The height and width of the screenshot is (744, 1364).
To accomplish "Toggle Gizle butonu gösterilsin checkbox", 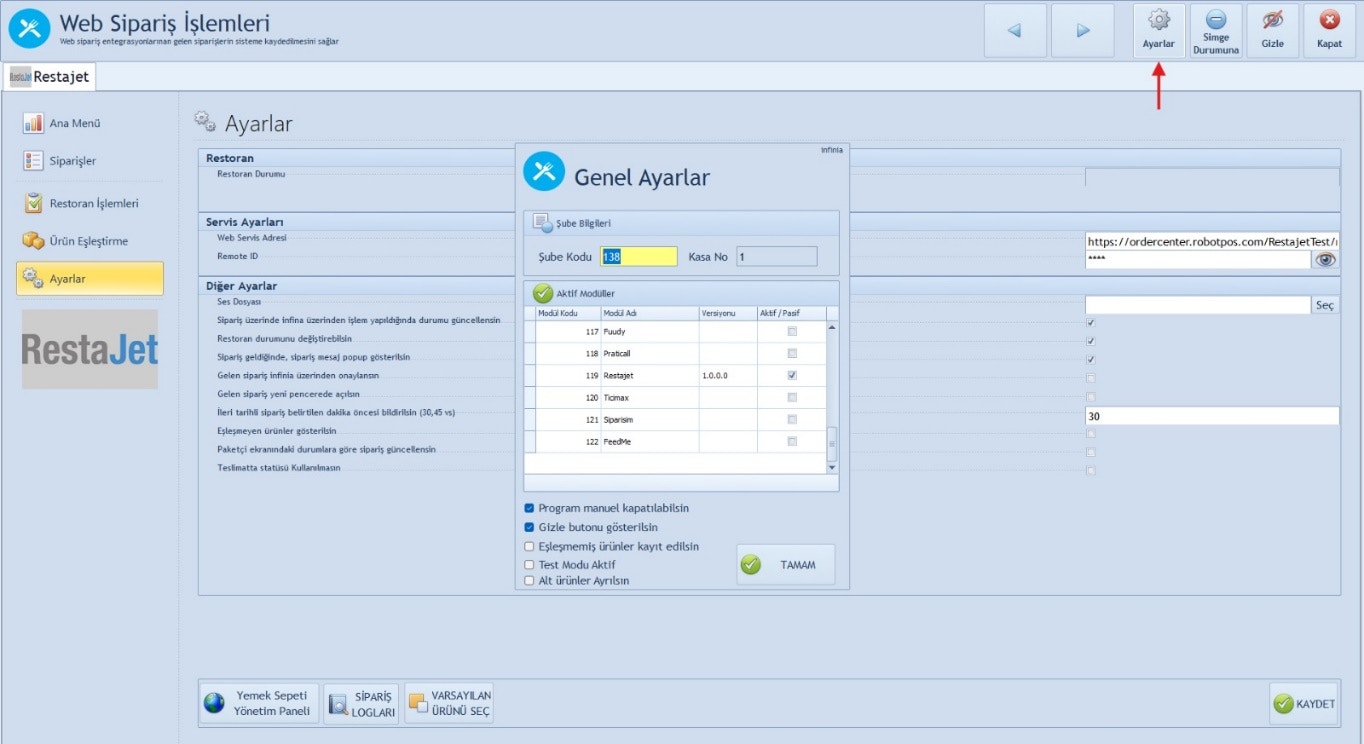I will pyautogui.click(x=529, y=527).
